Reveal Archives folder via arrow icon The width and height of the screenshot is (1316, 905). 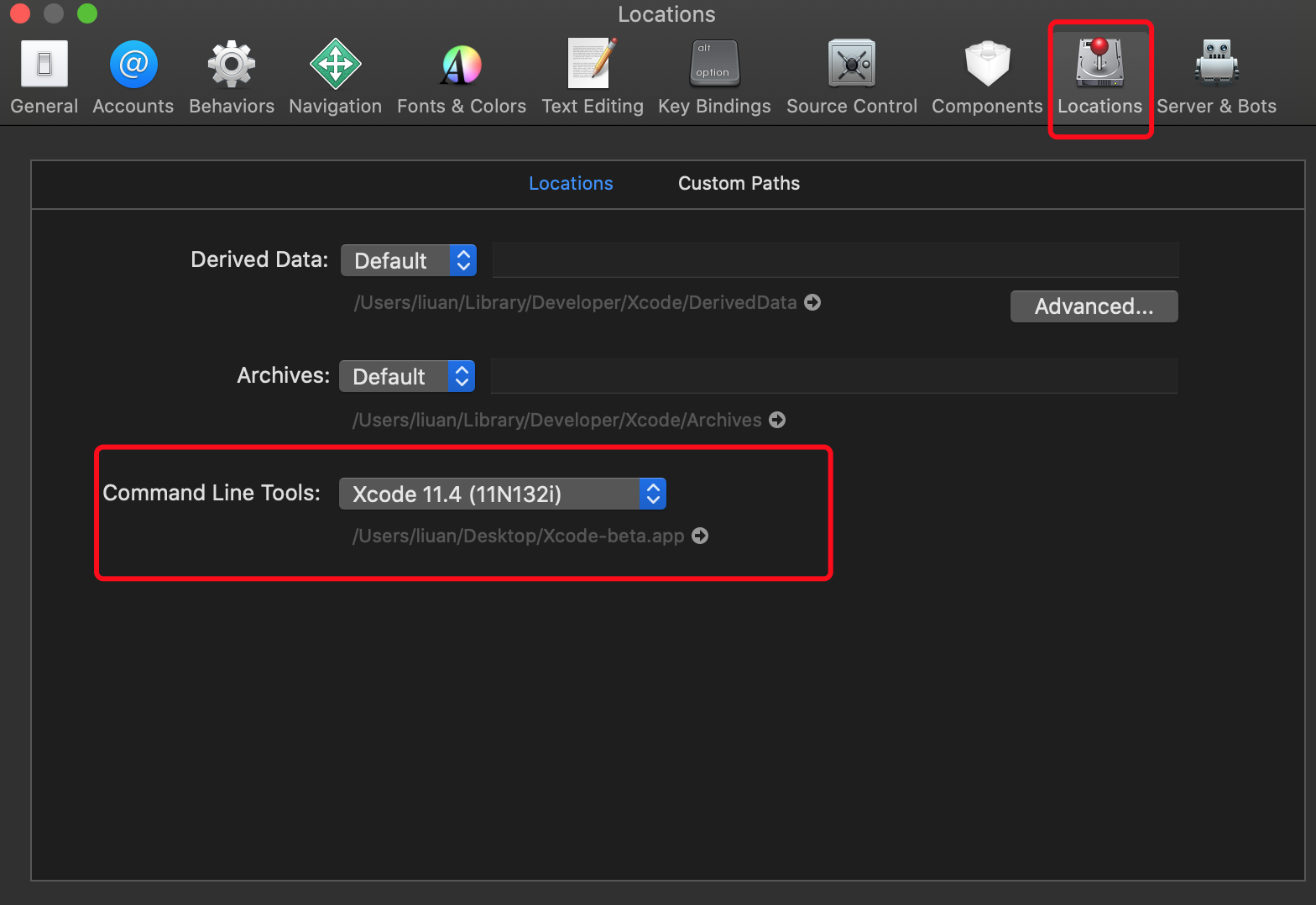[777, 420]
